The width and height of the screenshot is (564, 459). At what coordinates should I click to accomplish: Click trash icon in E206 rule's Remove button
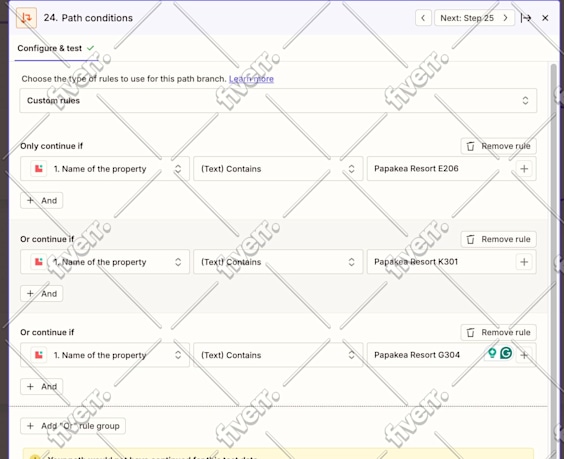[x=470, y=146]
